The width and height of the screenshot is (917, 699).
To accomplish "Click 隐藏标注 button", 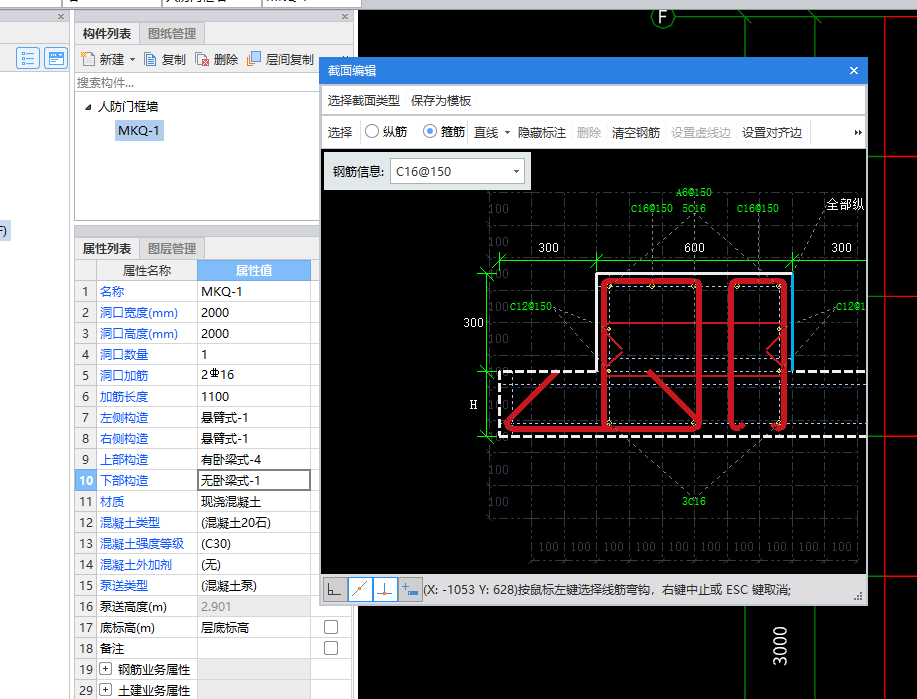I will (x=542, y=133).
